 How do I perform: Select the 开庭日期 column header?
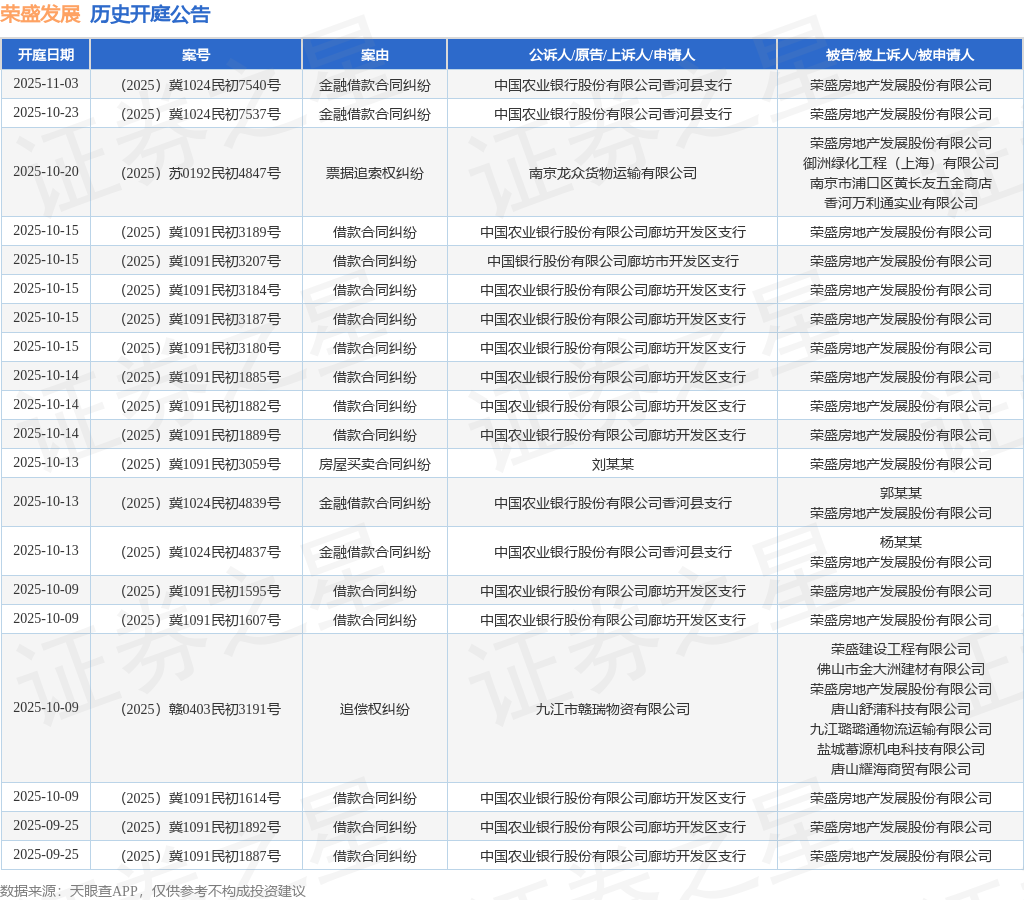46,55
